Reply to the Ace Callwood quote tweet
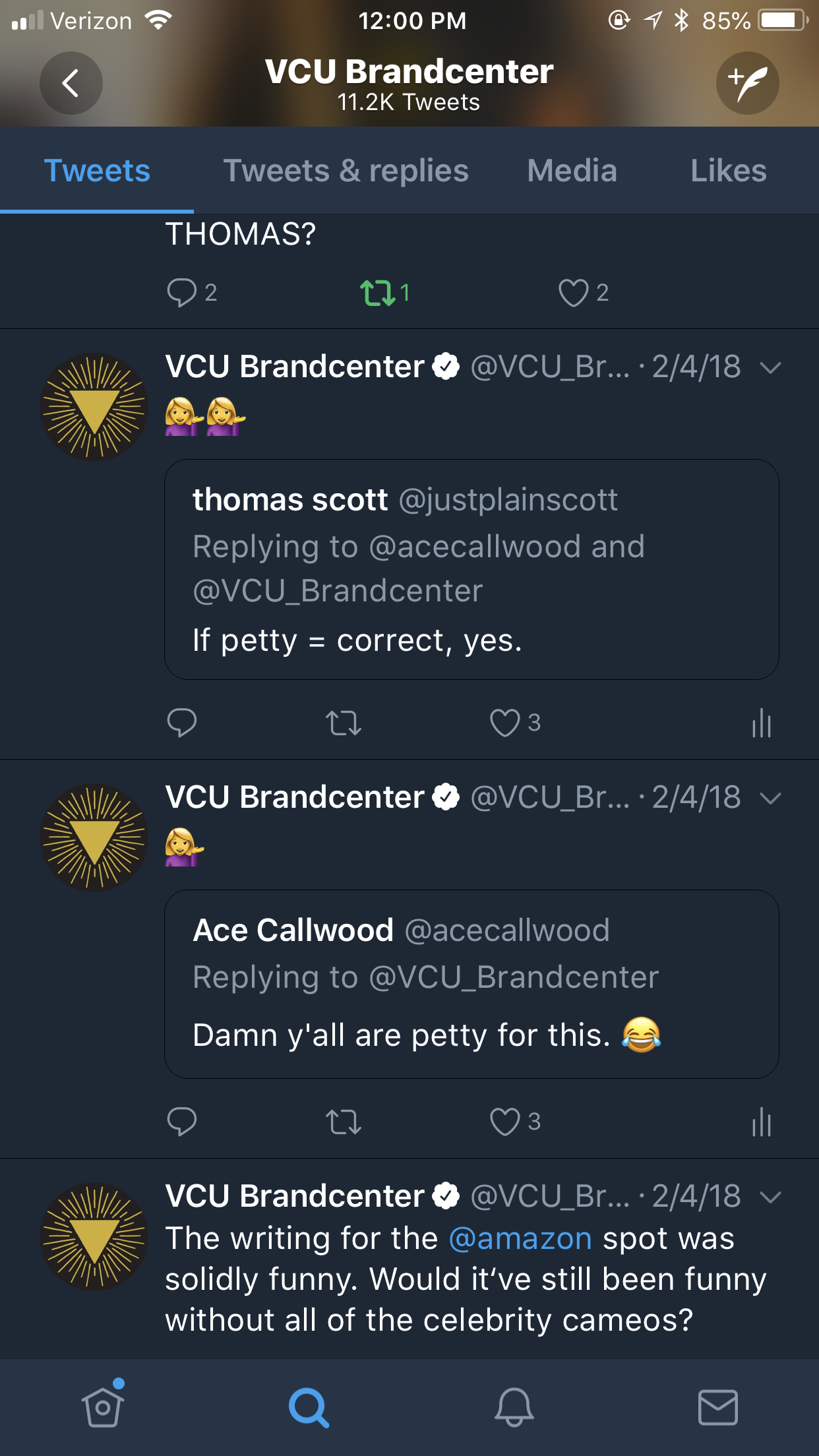Image resolution: width=819 pixels, height=1456 pixels. point(182,1121)
